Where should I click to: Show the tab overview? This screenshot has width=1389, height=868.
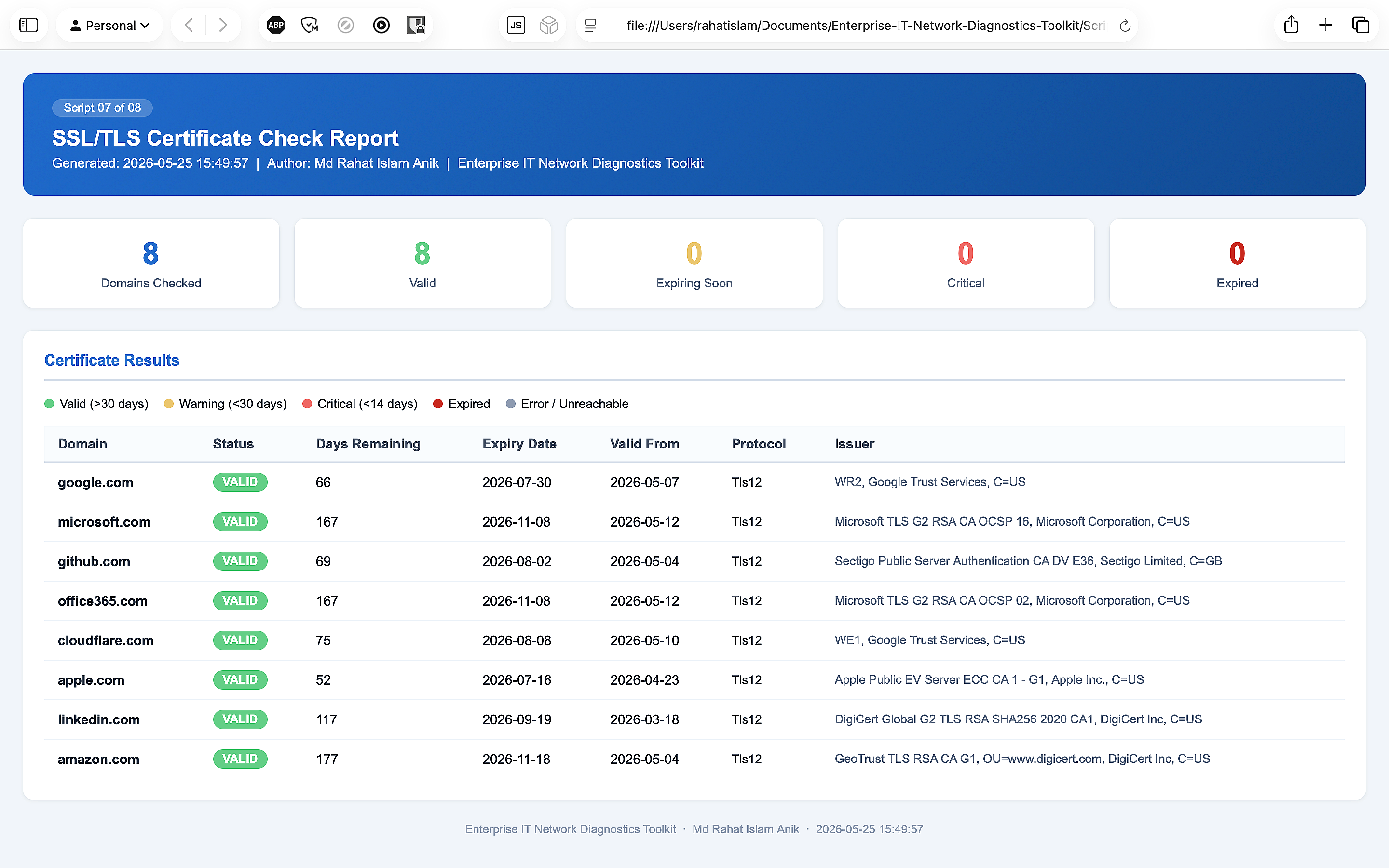click(x=1361, y=25)
